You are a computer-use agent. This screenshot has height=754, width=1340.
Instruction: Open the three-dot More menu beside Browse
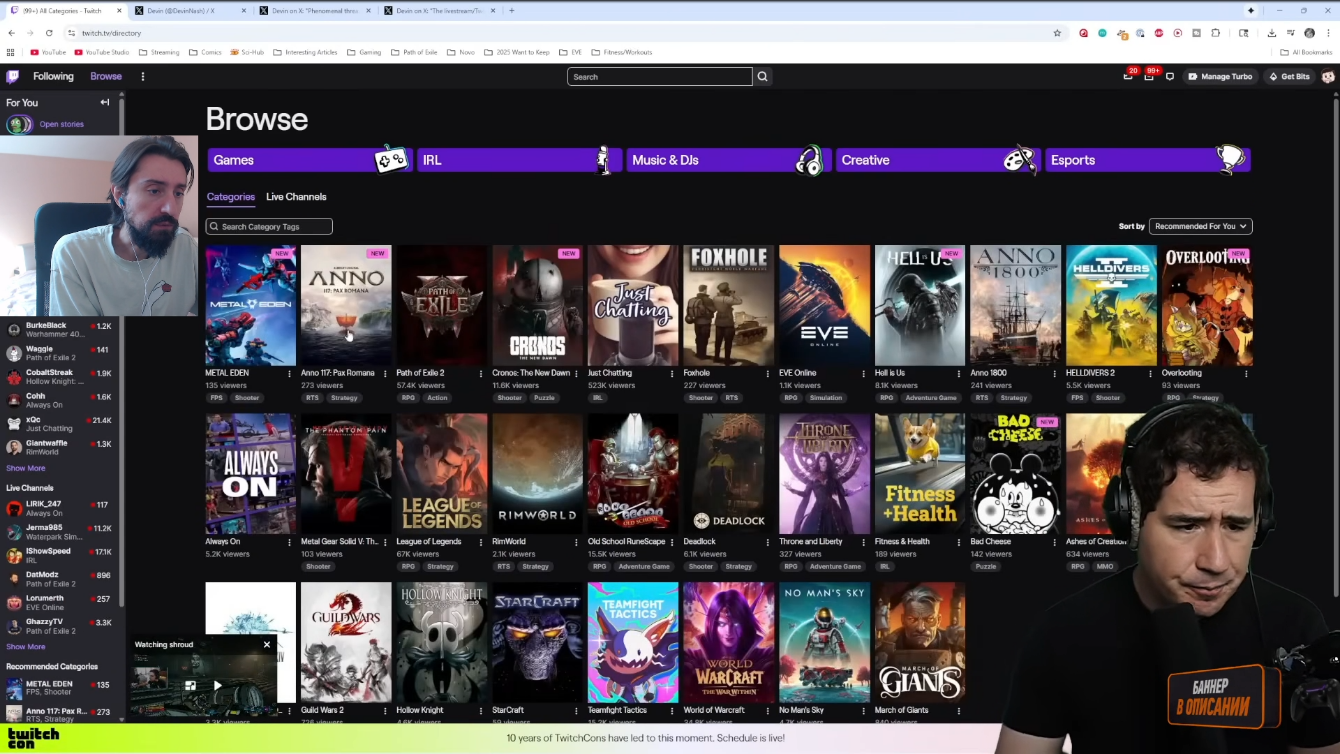tap(143, 76)
